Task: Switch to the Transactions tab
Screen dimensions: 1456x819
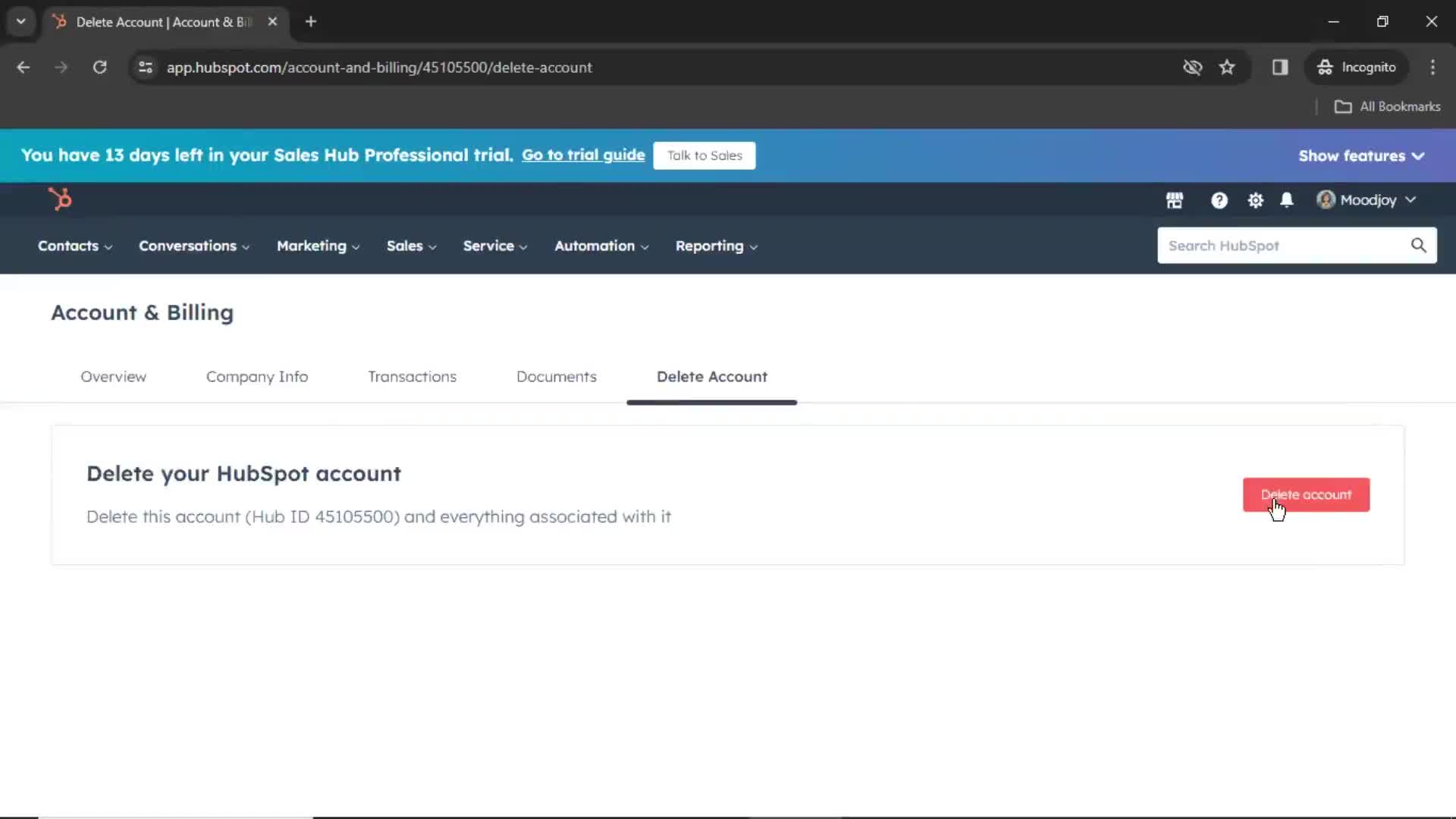Action: tap(412, 376)
